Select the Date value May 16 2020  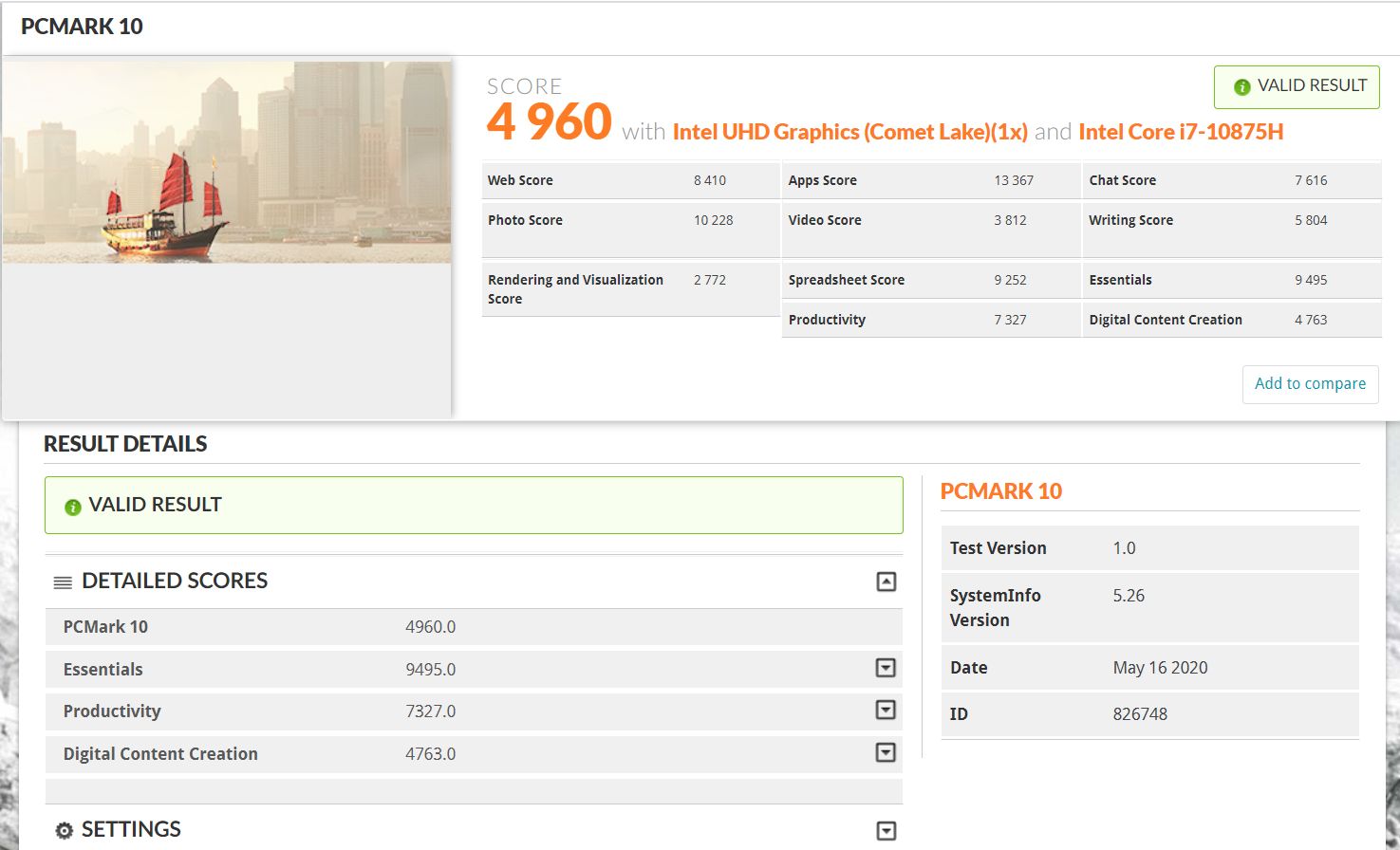coord(1160,668)
